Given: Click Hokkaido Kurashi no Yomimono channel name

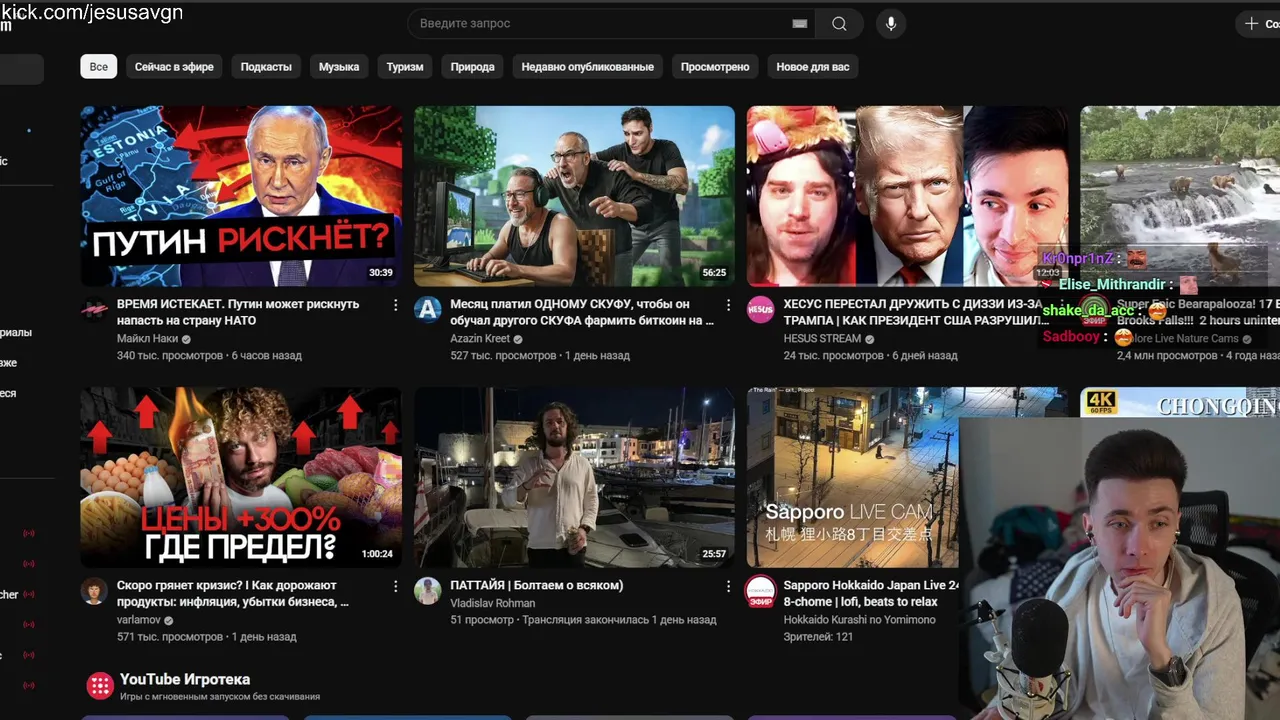Looking at the screenshot, I should click(x=860, y=620).
